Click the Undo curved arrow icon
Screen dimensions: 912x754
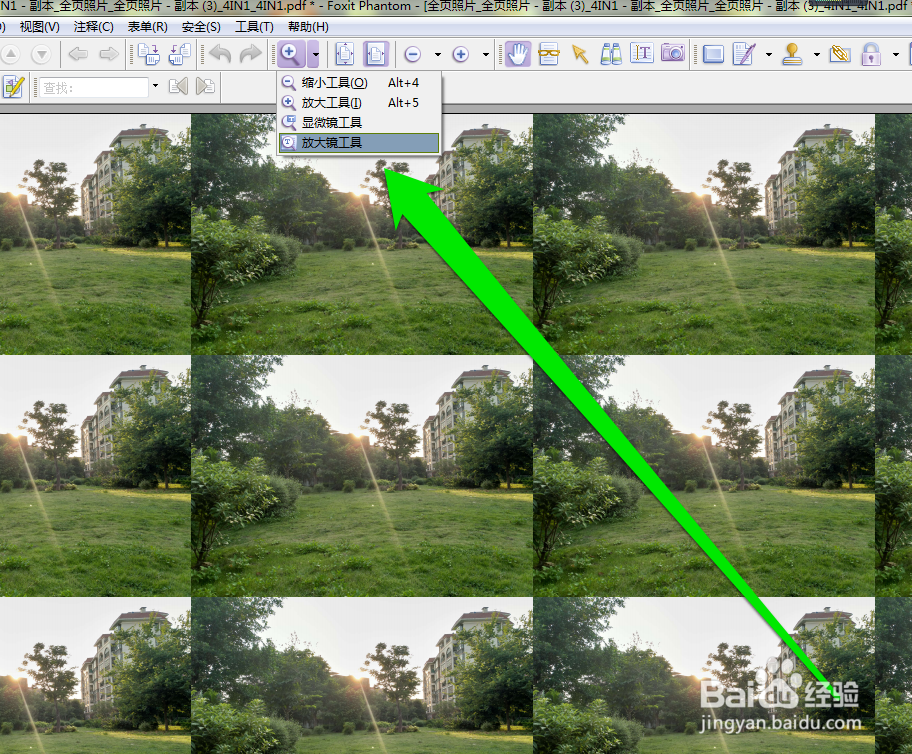tap(220, 54)
